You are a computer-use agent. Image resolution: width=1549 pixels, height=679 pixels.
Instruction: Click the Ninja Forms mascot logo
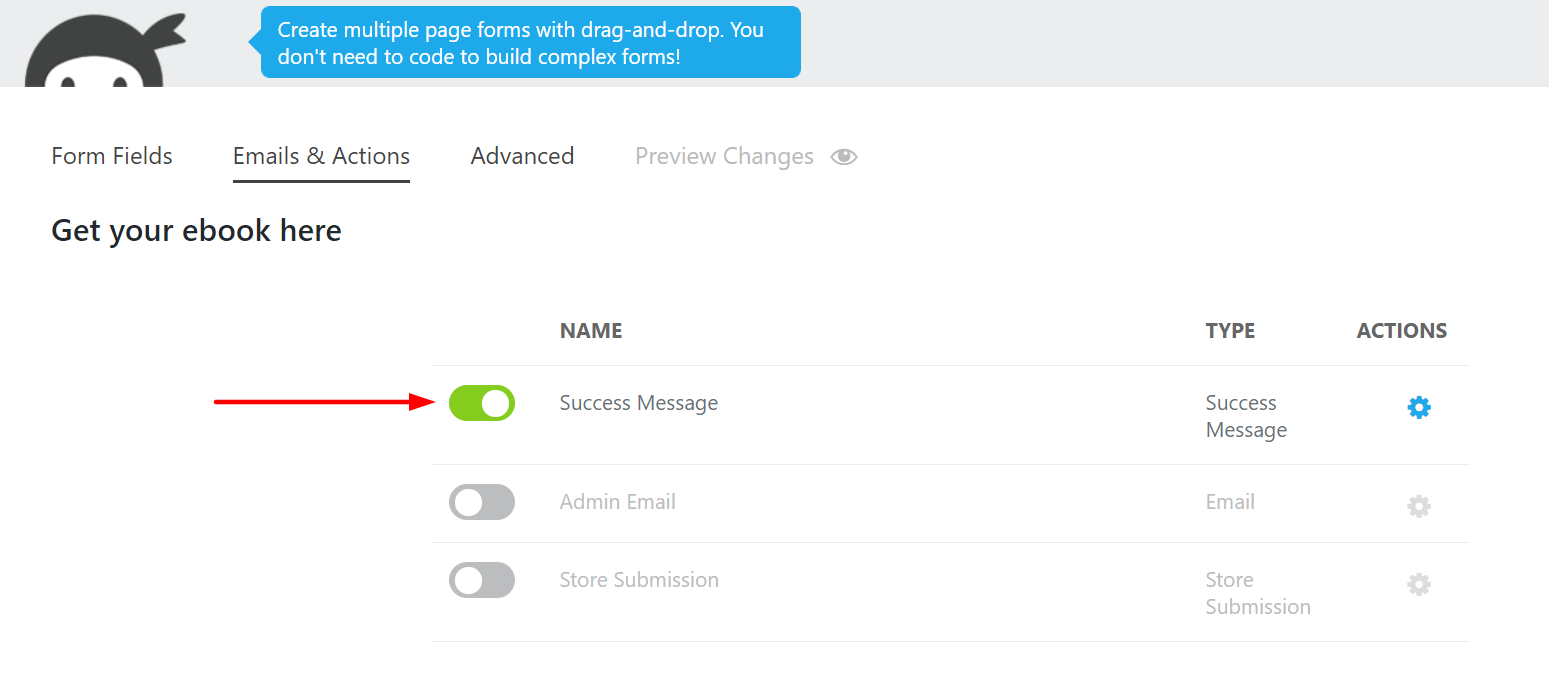click(x=102, y=52)
